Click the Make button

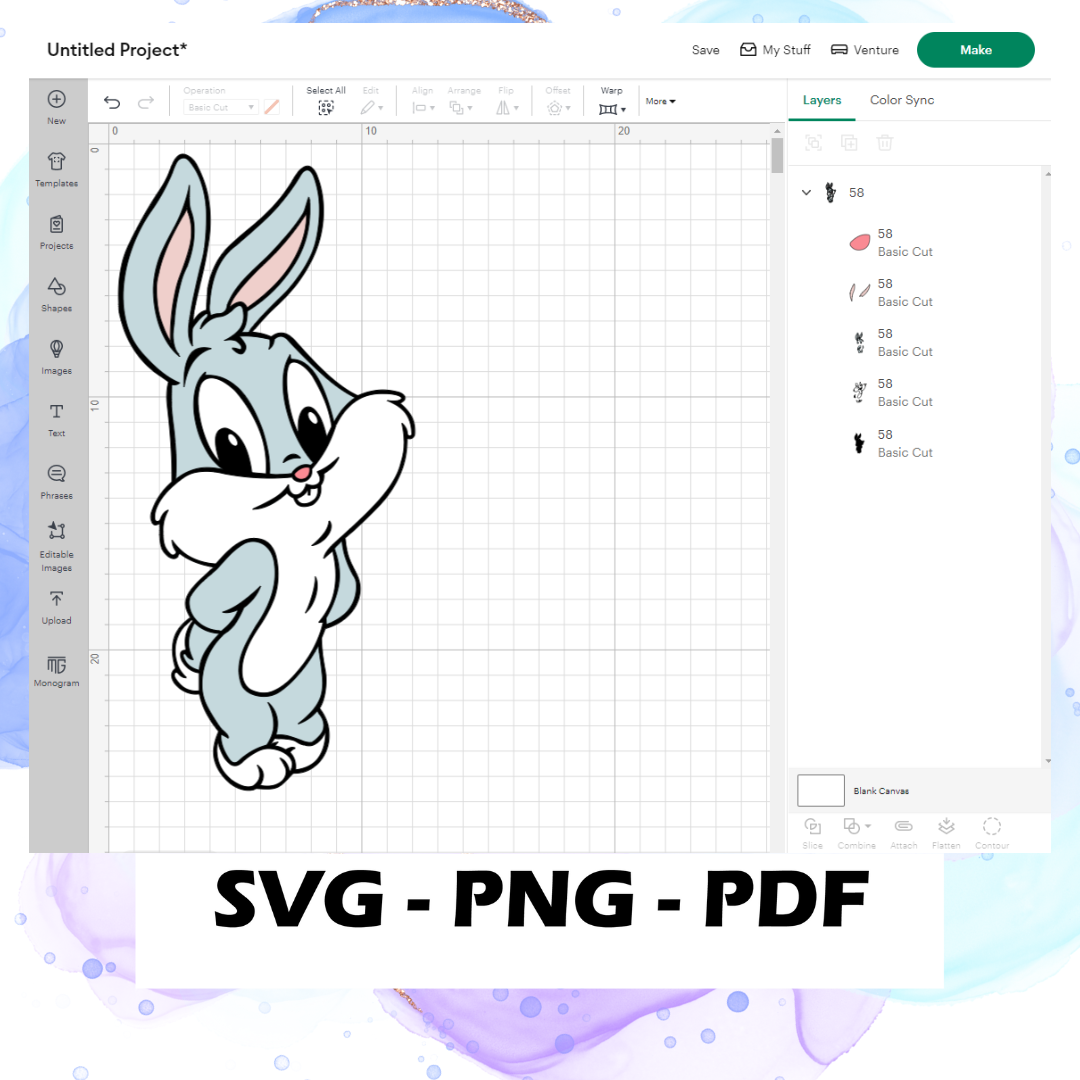pos(975,50)
